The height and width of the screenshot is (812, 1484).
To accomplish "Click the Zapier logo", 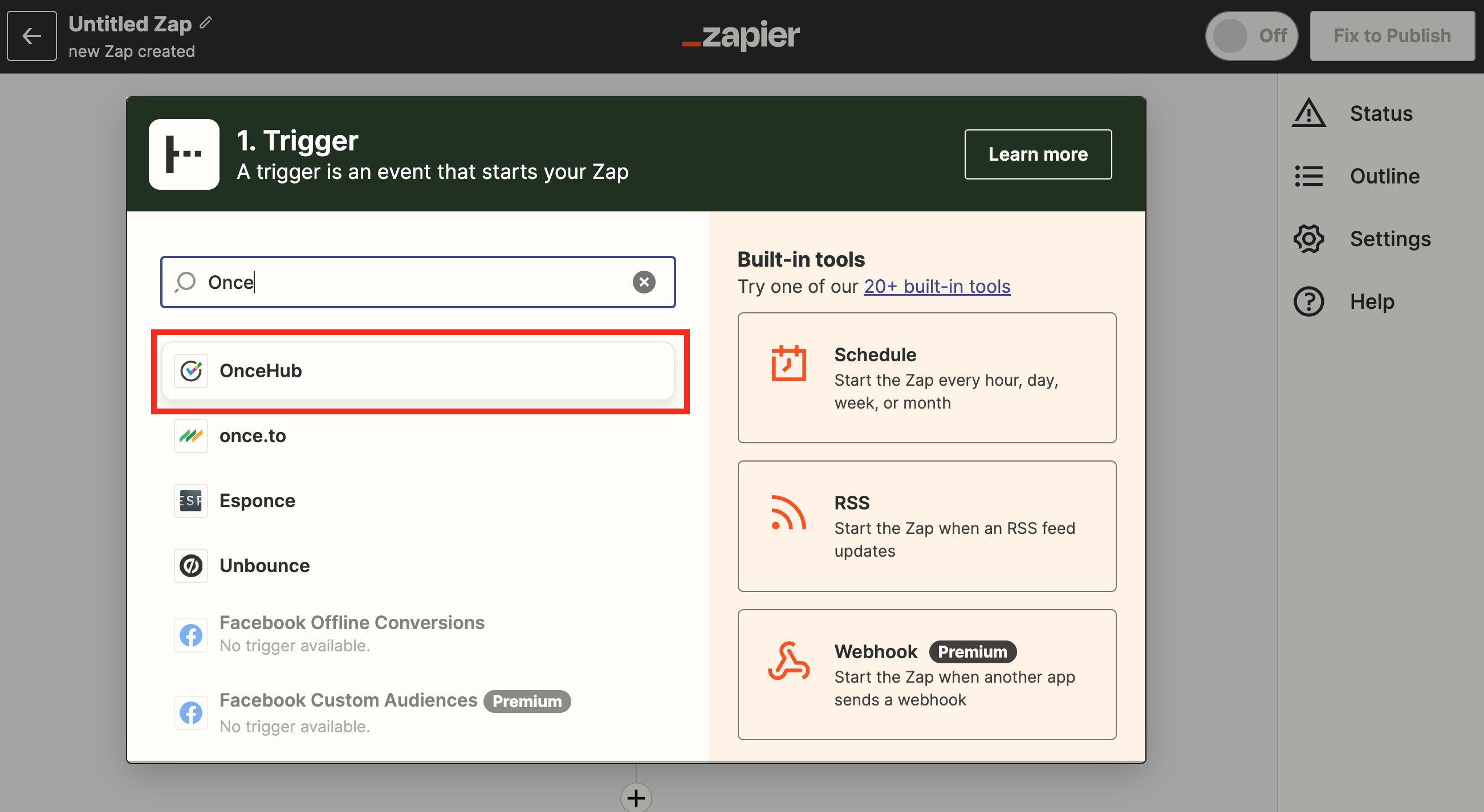I will click(741, 36).
